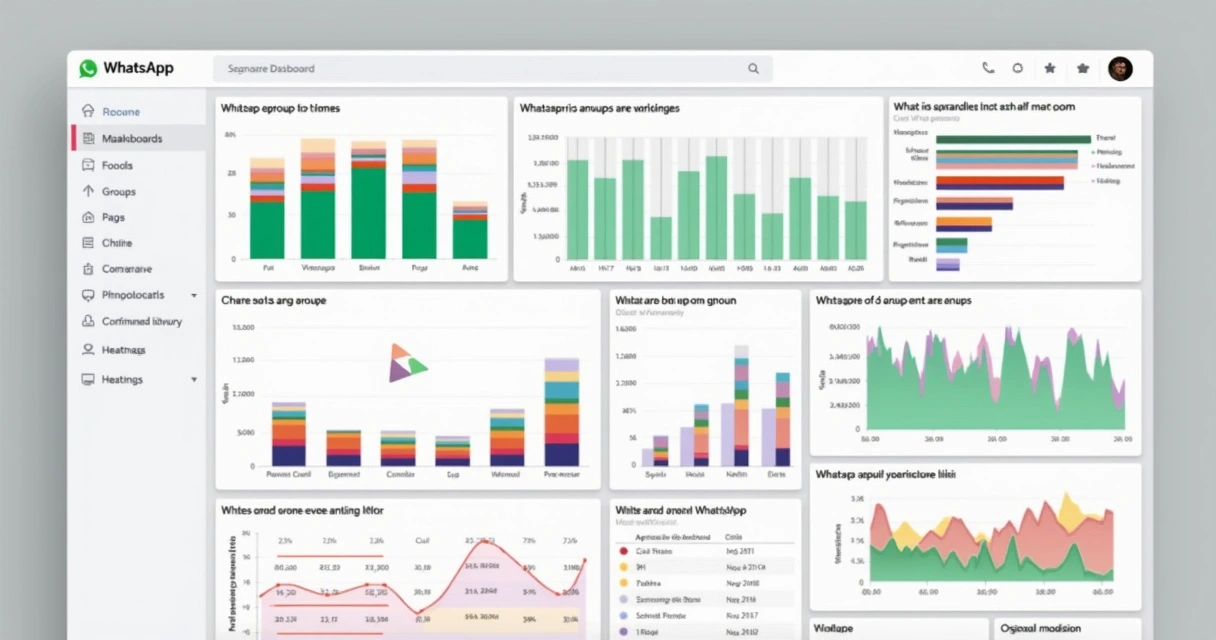
Task: Click the orange legend dot in table's second row
Action: coord(623,566)
